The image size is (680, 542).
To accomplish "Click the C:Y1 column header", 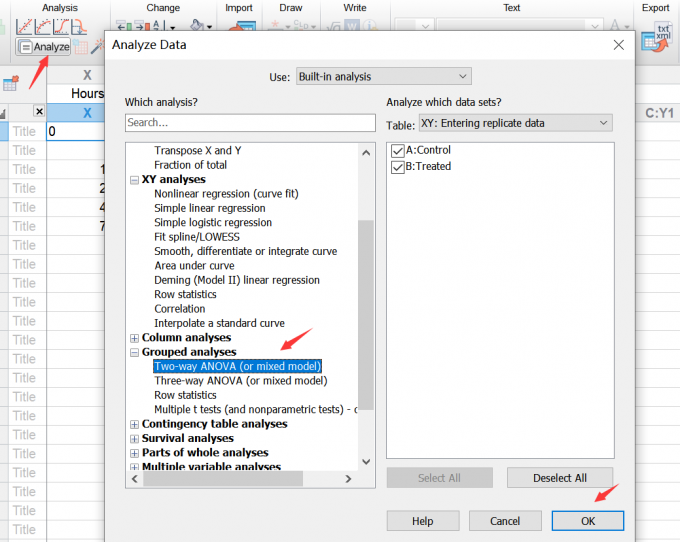I will coord(658,113).
